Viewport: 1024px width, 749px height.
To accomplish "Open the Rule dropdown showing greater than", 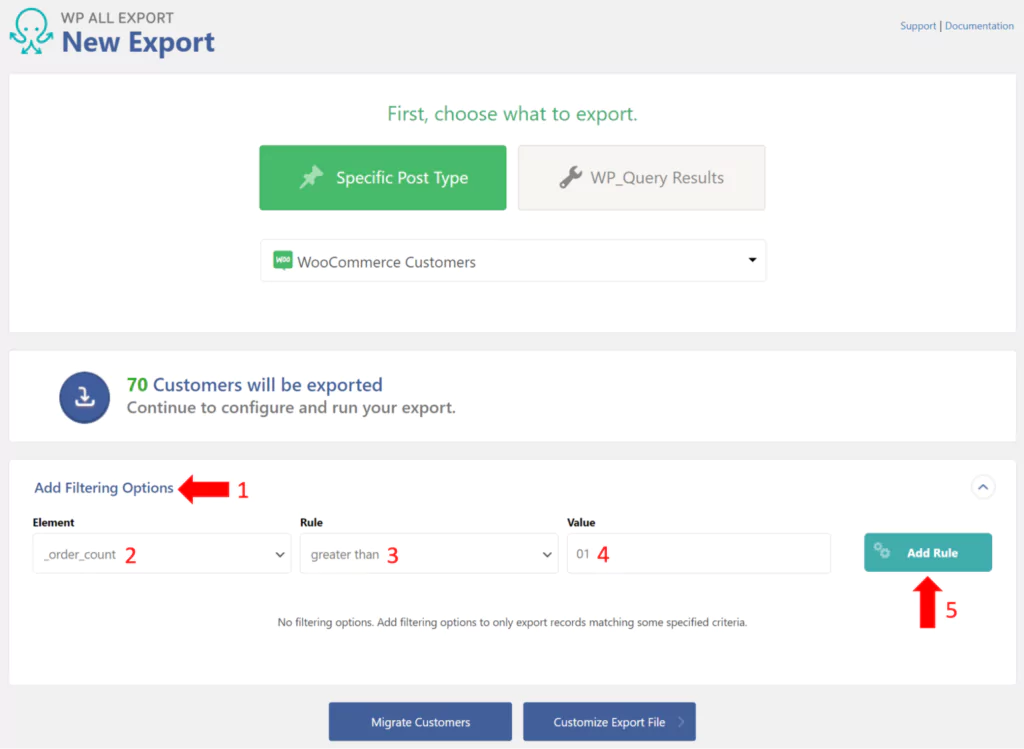I will tap(429, 554).
